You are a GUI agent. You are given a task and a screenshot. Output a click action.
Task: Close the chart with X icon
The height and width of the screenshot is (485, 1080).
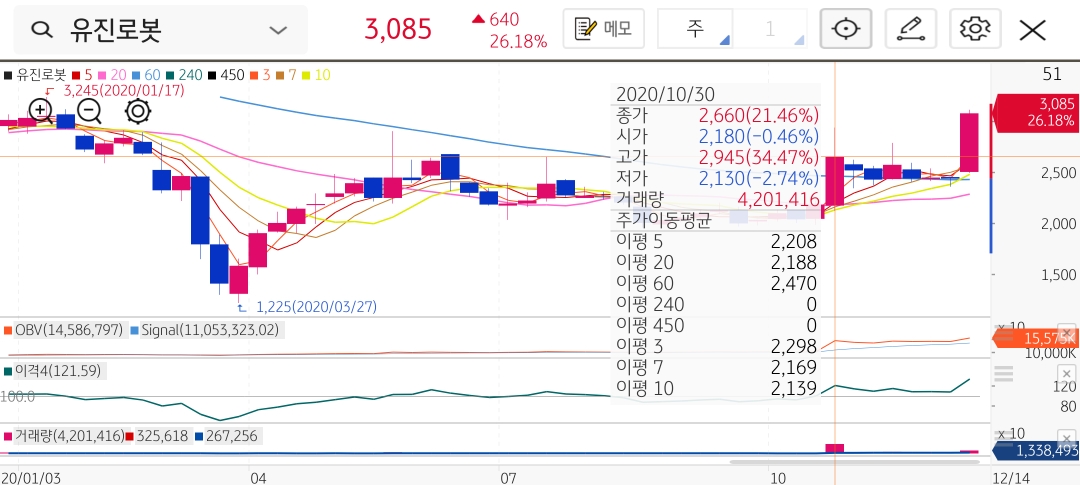point(1032,30)
